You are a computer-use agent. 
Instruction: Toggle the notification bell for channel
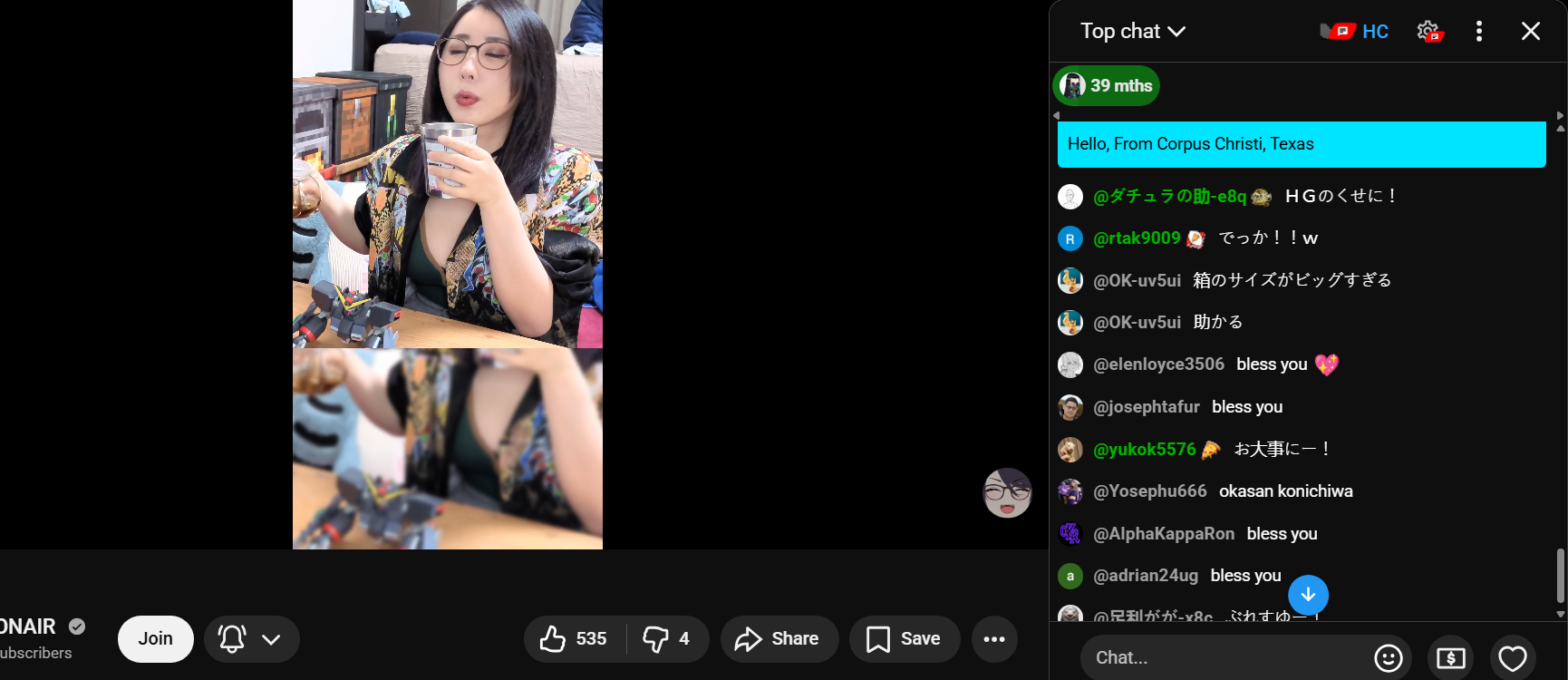pos(232,639)
